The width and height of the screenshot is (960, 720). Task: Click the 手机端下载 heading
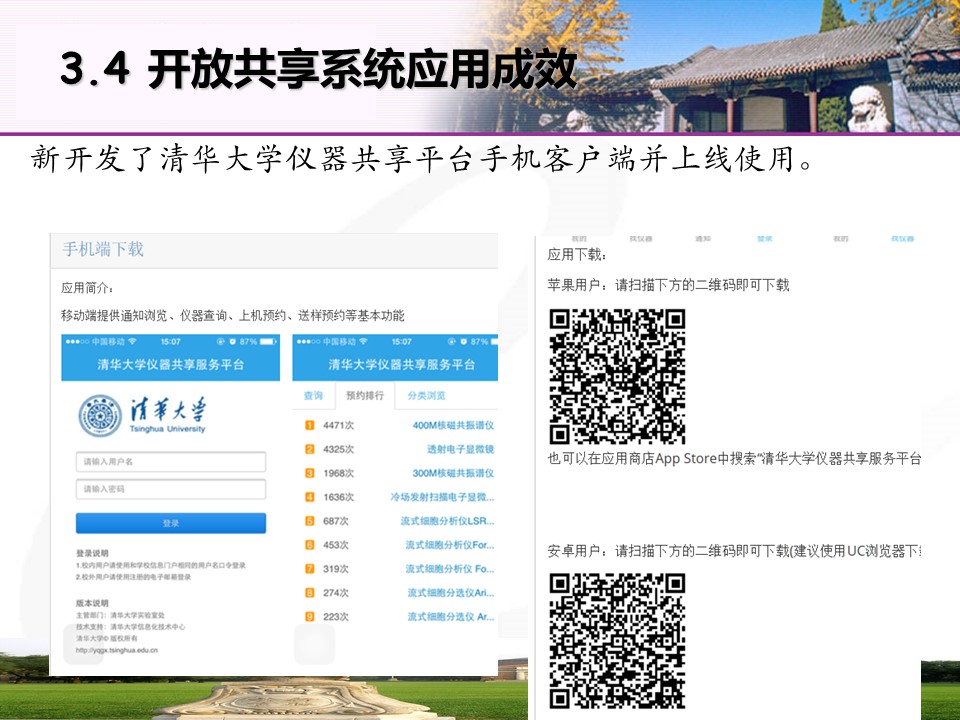pyautogui.click(x=103, y=249)
